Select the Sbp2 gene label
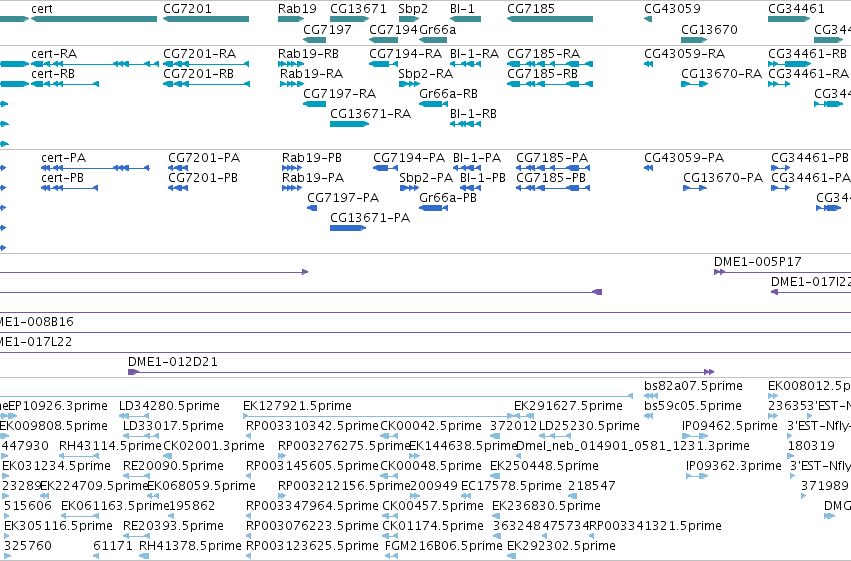This screenshot has height=561, width=851. (413, 9)
